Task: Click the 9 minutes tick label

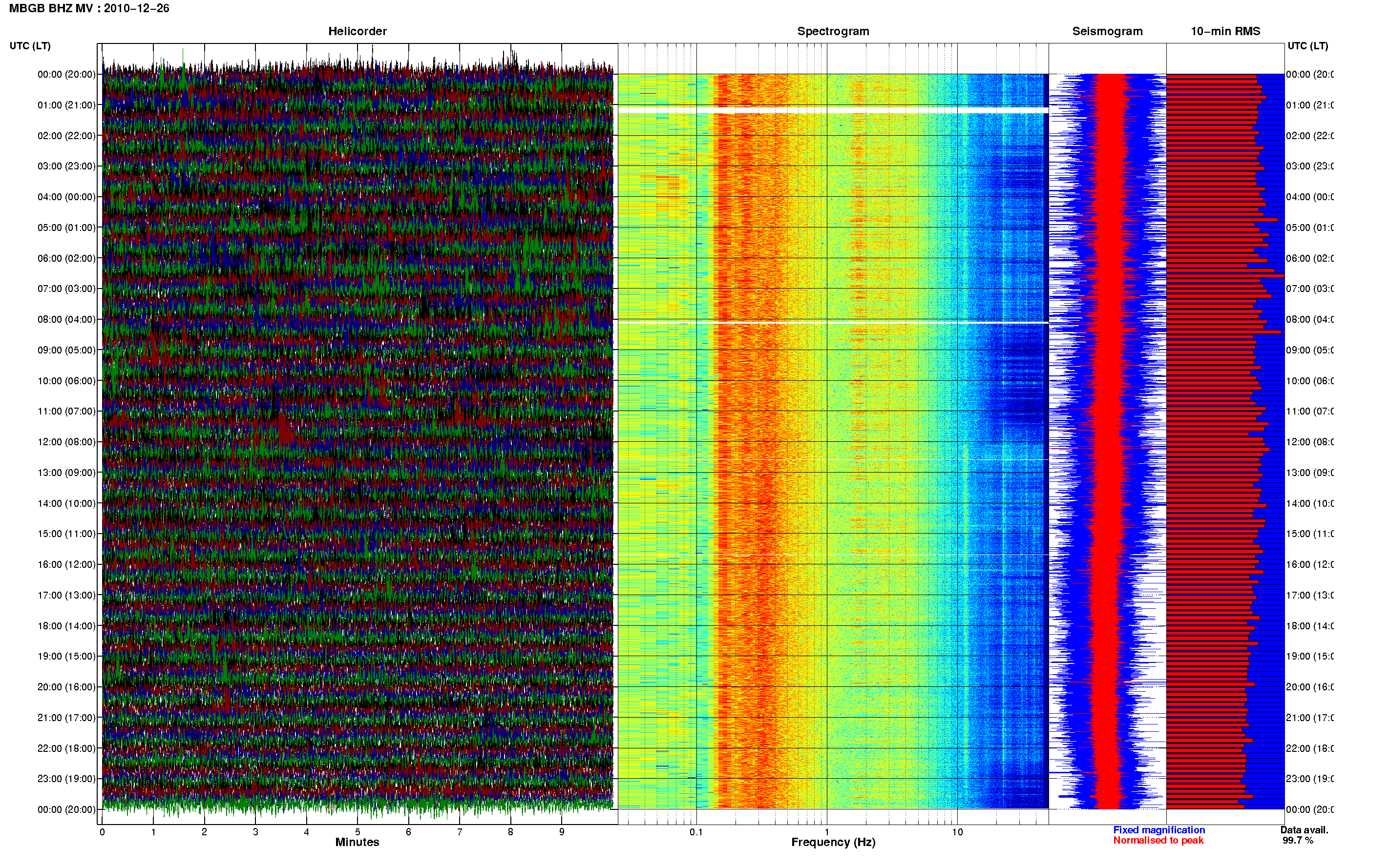Action: coord(562,832)
